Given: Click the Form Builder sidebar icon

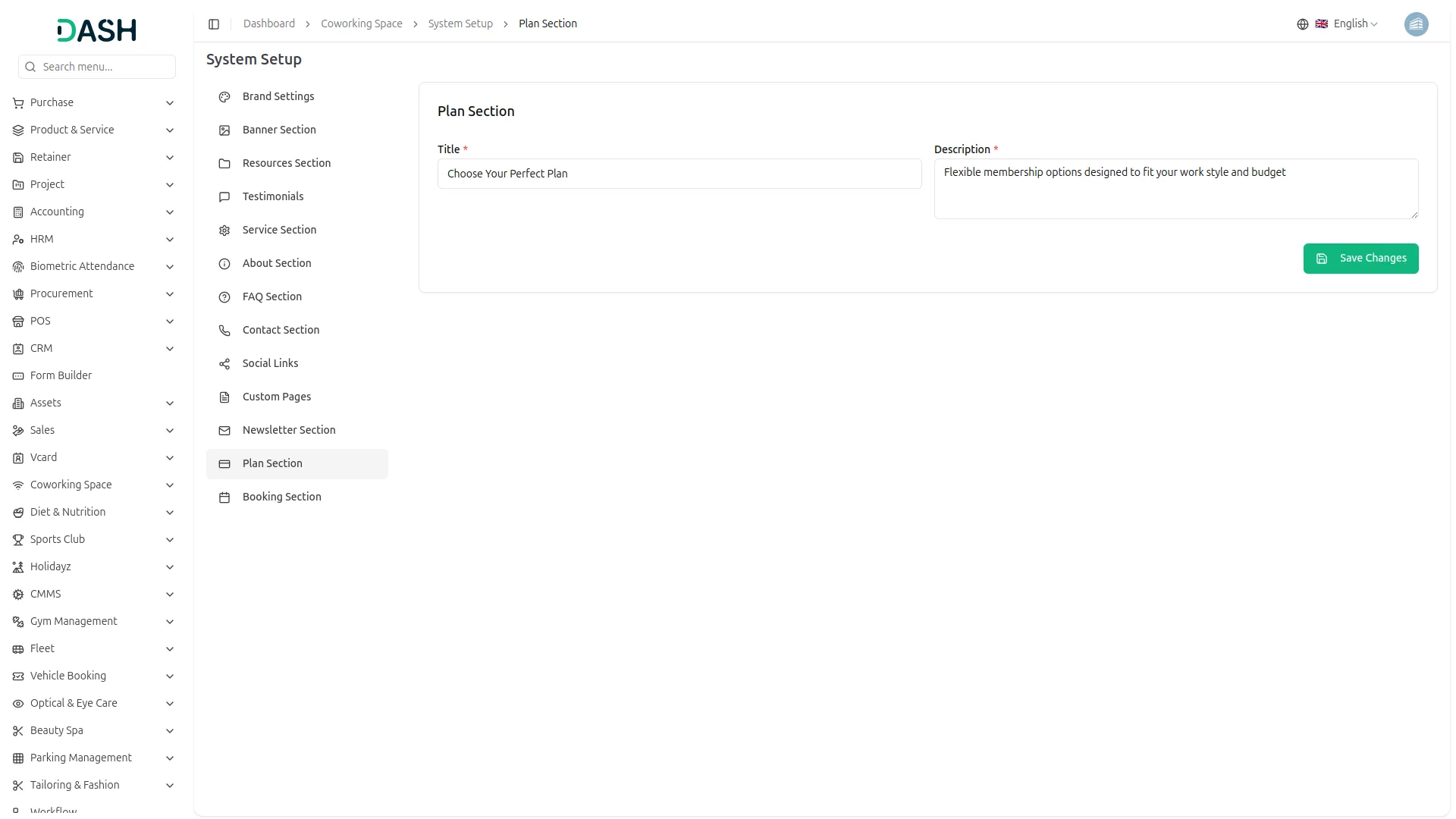Looking at the screenshot, I should [18, 376].
